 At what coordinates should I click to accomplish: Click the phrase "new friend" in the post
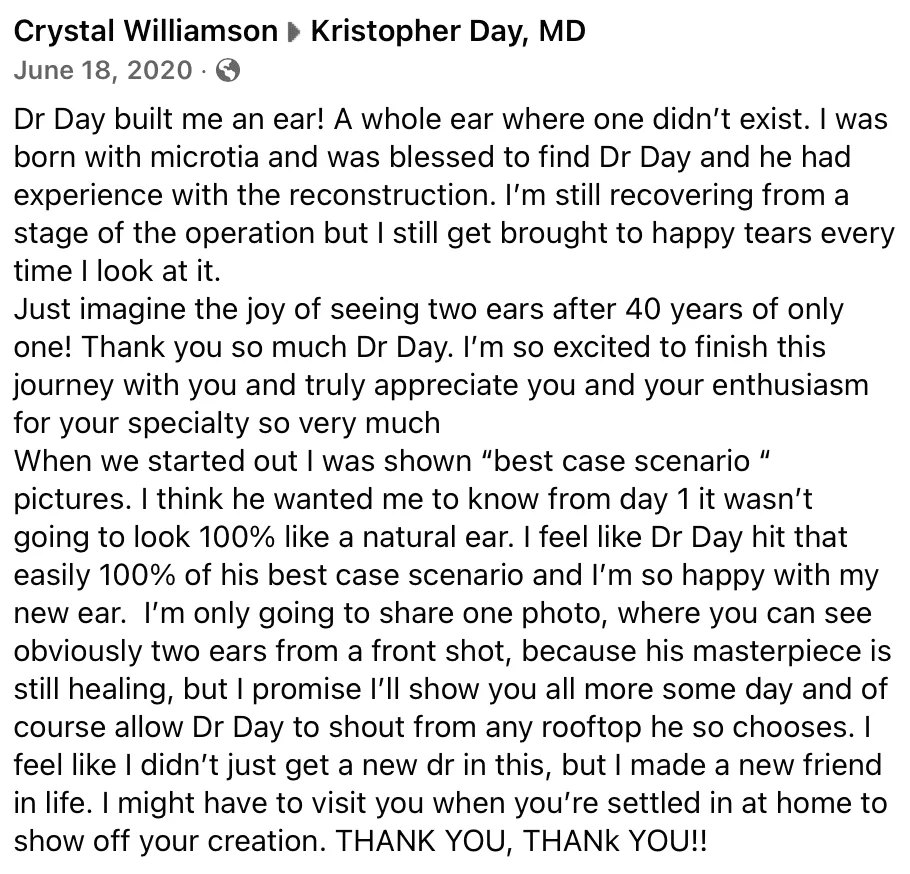804,765
